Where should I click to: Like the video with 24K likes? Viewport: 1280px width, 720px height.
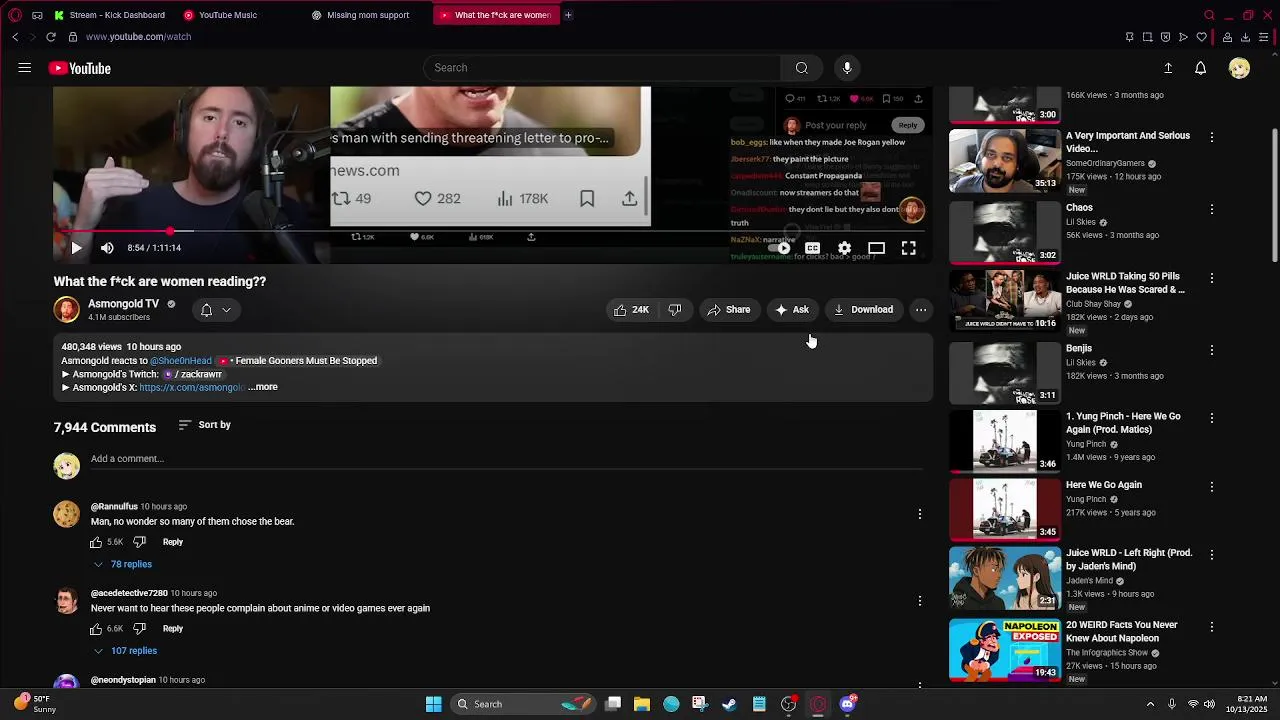[x=631, y=310]
